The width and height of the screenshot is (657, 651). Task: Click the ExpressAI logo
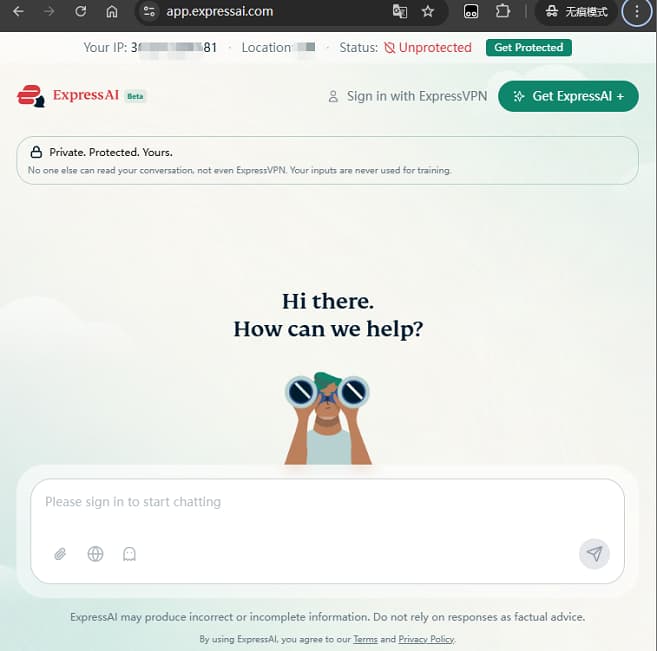point(81,96)
